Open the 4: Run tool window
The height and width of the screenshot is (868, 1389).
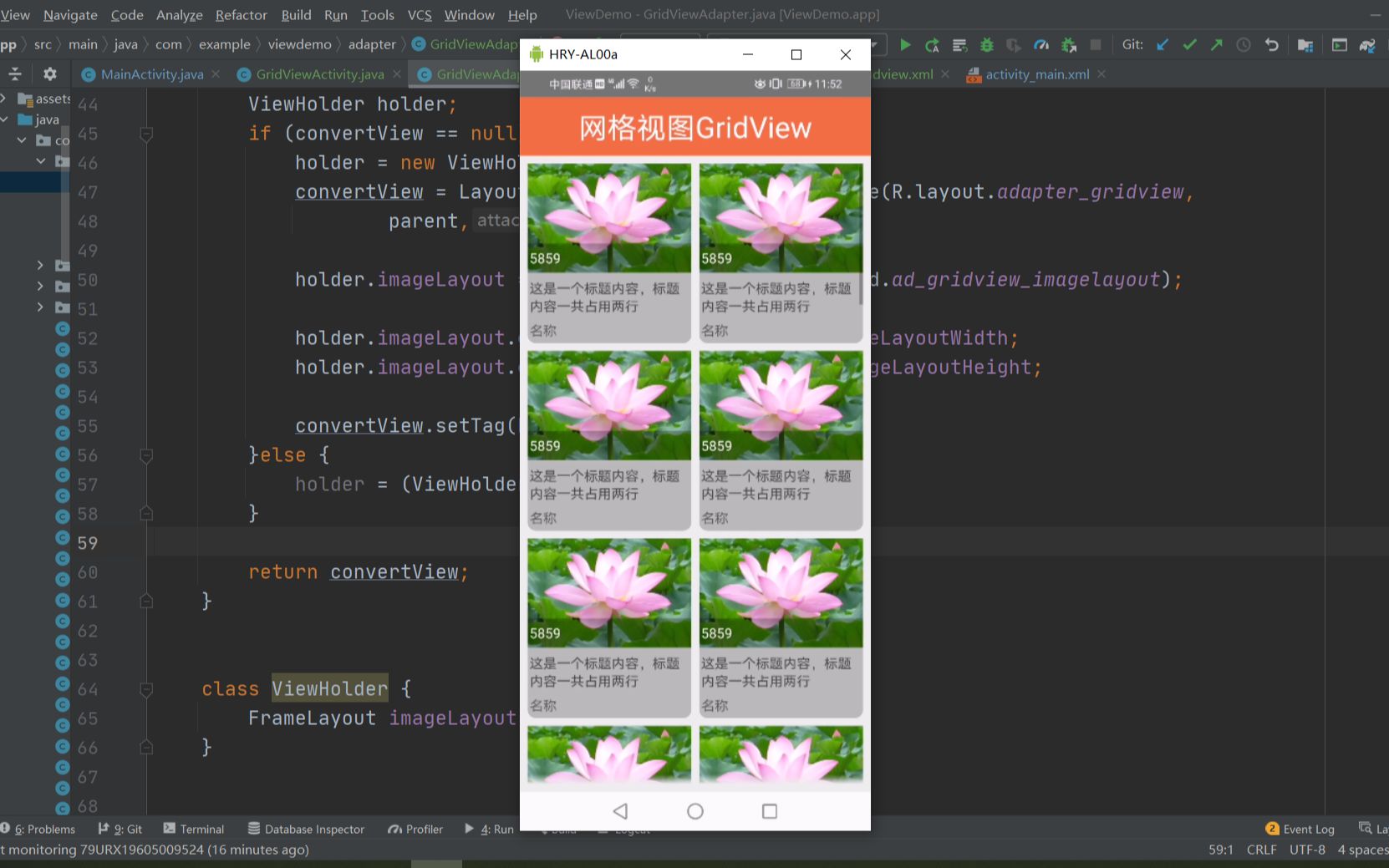tap(490, 829)
